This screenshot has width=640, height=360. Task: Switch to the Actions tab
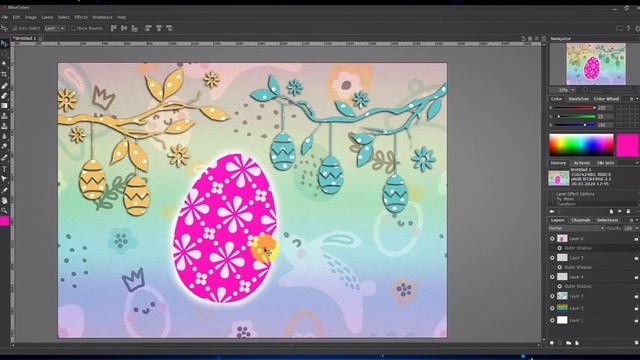pos(581,163)
